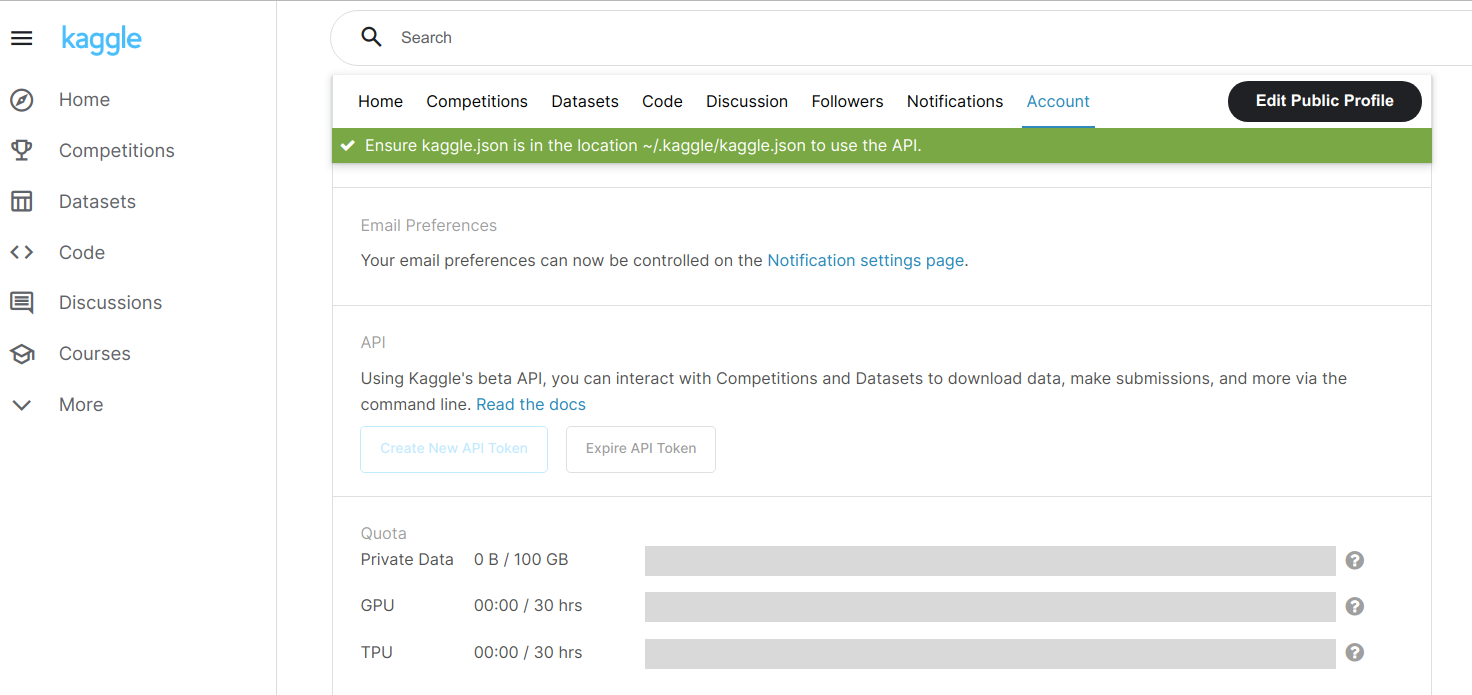Open Competitions via the trophy icon
This screenshot has width=1472, height=695.
click(x=22, y=150)
